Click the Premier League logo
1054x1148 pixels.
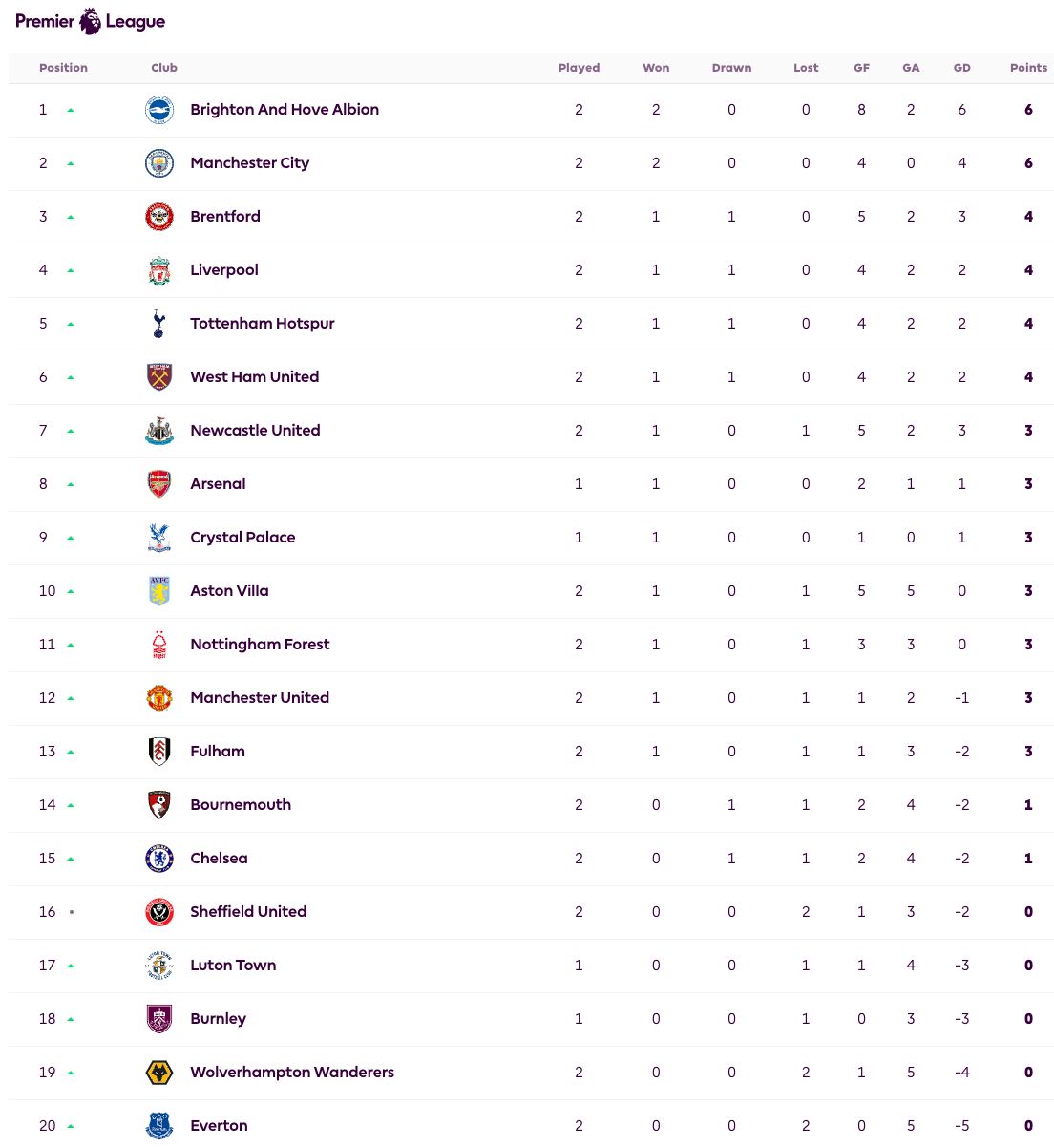coord(90,21)
